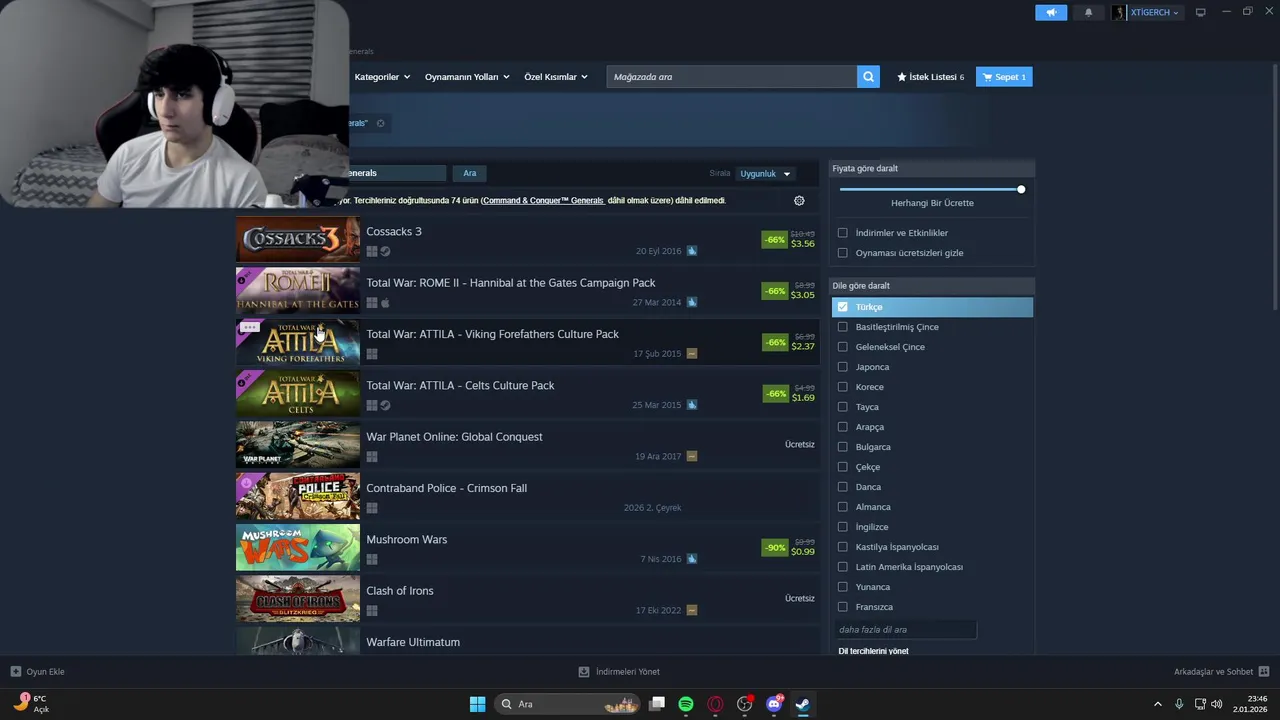Open OBS Studio from the taskbar

pyautogui.click(x=744, y=704)
